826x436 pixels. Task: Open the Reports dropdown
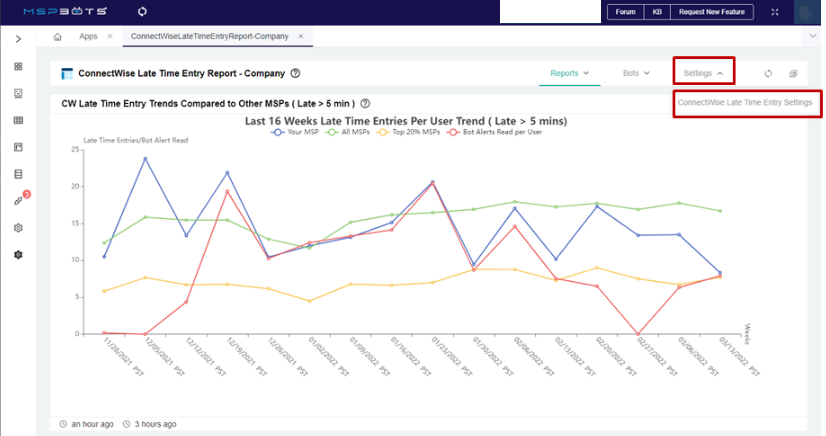569,73
